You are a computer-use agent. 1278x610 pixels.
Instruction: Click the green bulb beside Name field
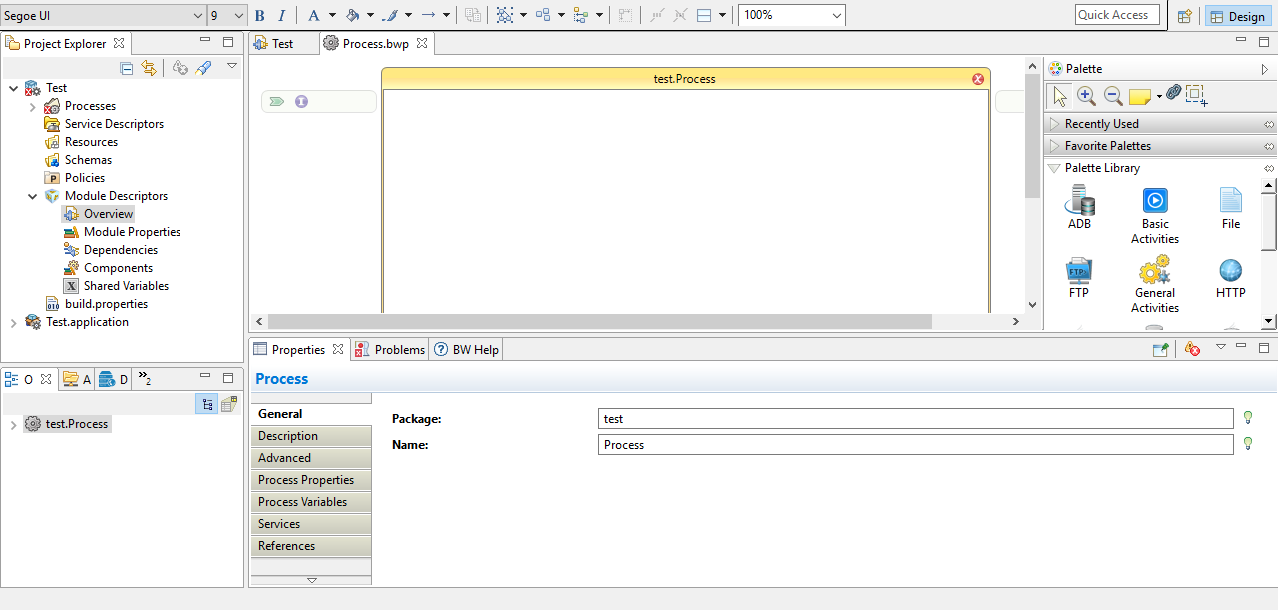pyautogui.click(x=1247, y=444)
